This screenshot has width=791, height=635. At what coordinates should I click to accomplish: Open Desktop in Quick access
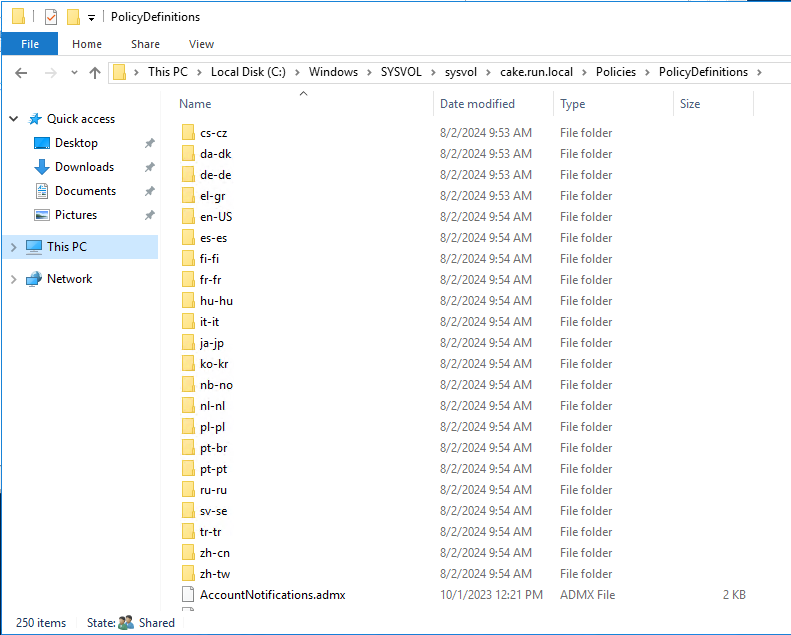tap(76, 143)
